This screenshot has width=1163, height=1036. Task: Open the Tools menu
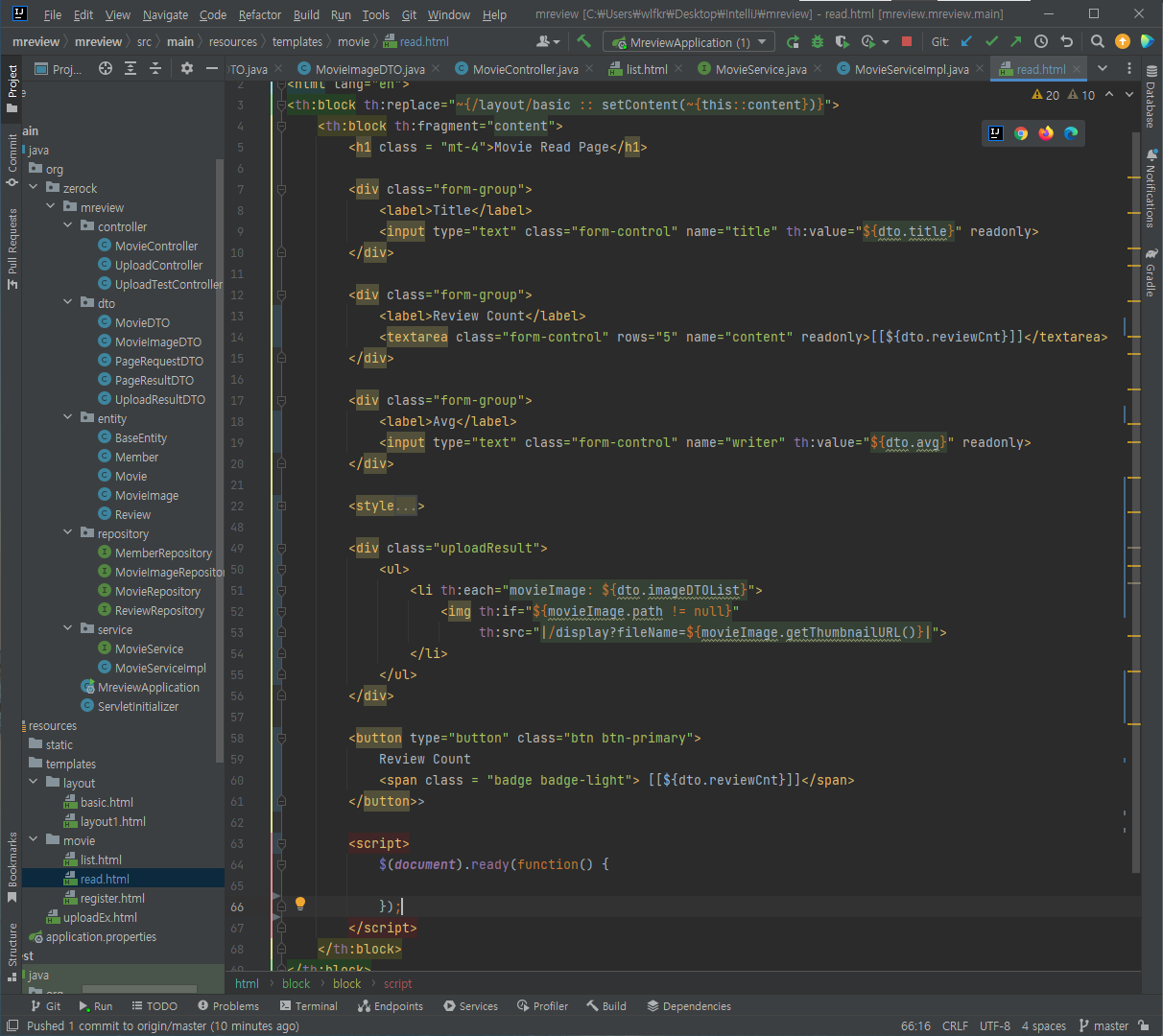pos(376,14)
